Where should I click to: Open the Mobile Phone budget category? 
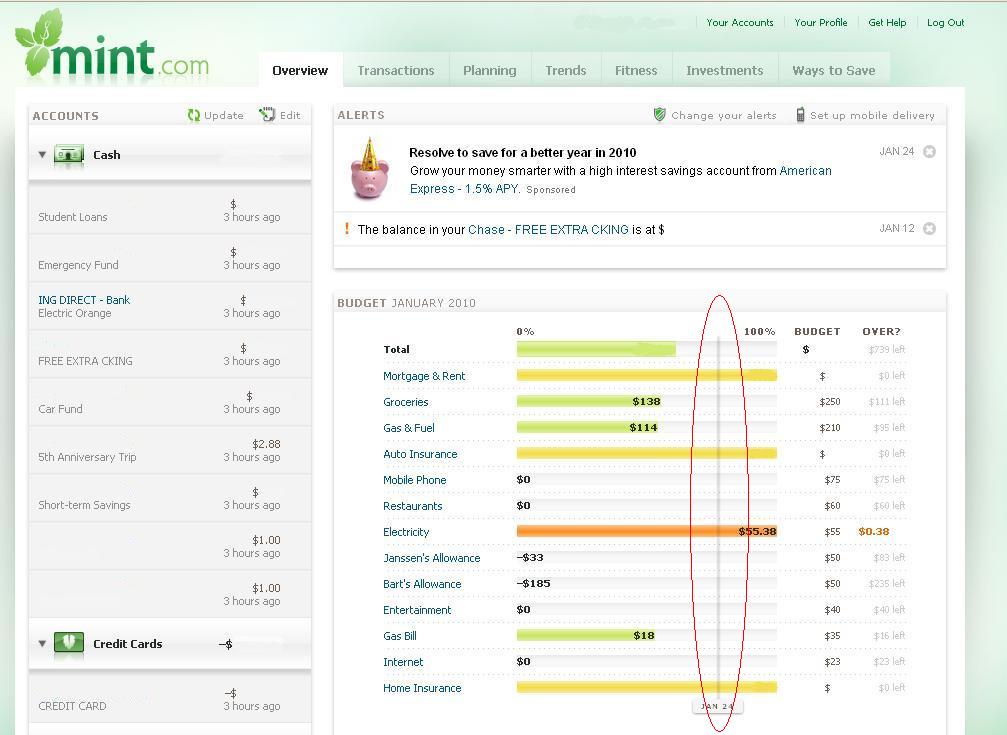414,480
